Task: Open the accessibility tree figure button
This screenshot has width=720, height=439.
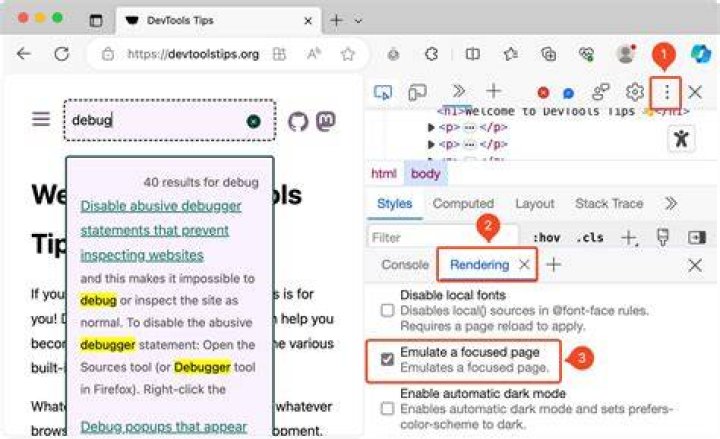Action: pos(681,138)
